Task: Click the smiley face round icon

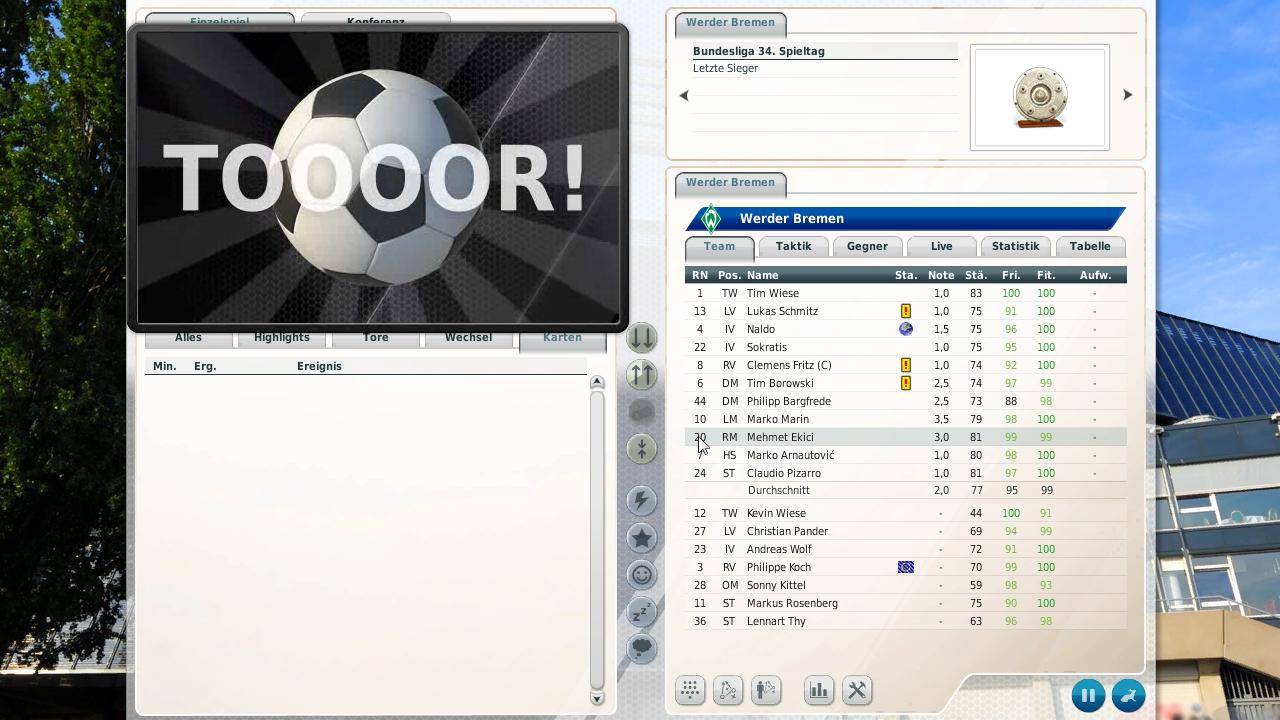Action: [642, 575]
